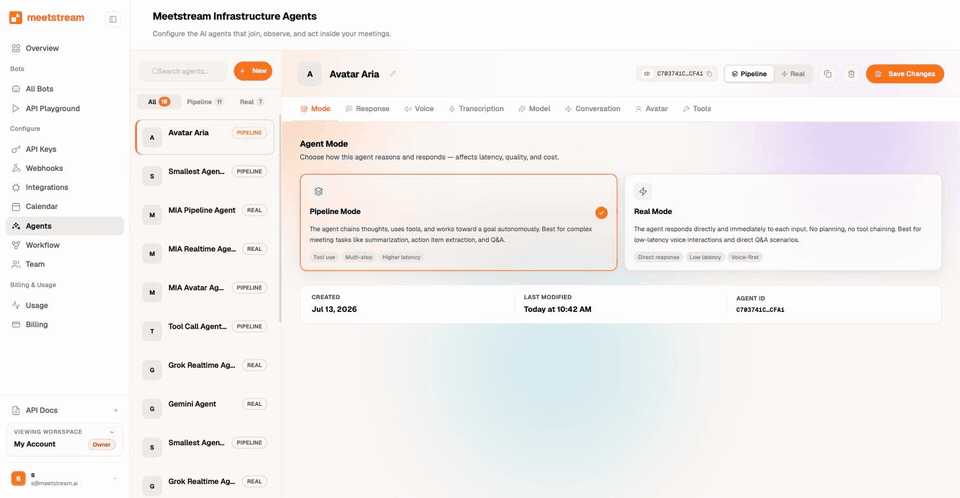960x498 pixels.
Task: Click Today at 10:42 AM timestamp
Action: click(x=557, y=309)
